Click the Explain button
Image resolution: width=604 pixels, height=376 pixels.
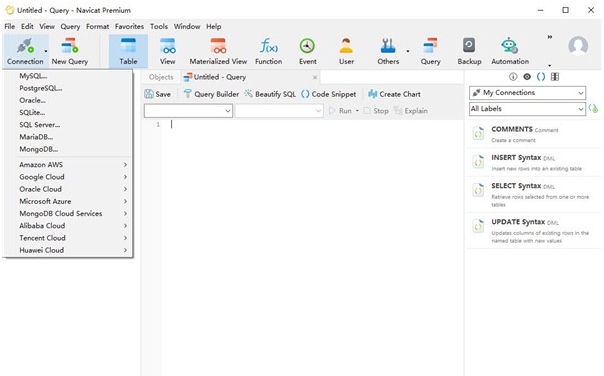tap(411, 111)
